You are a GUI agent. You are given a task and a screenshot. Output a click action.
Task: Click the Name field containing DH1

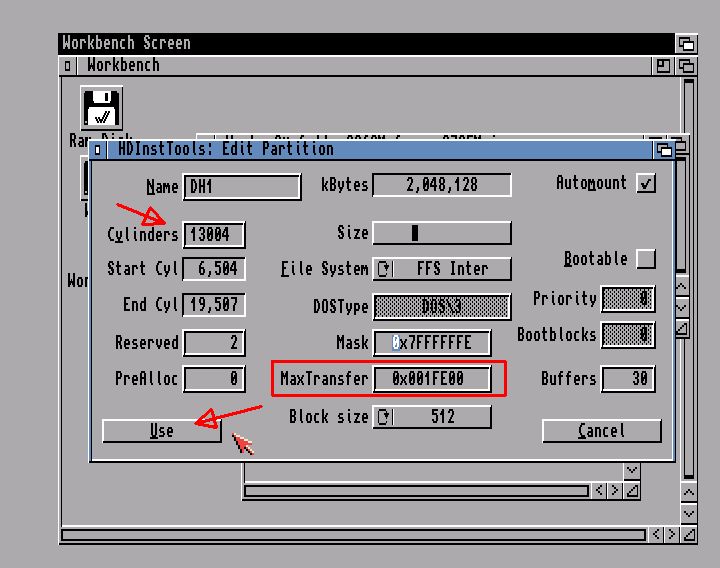tap(242, 187)
